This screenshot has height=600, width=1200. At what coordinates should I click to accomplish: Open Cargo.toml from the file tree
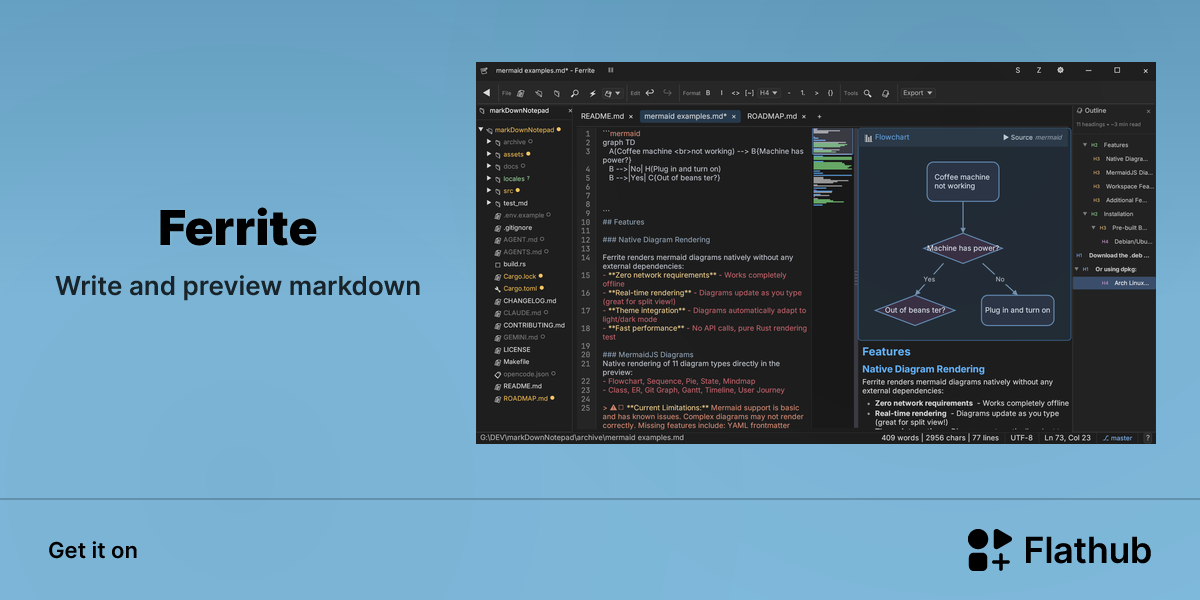[521, 288]
